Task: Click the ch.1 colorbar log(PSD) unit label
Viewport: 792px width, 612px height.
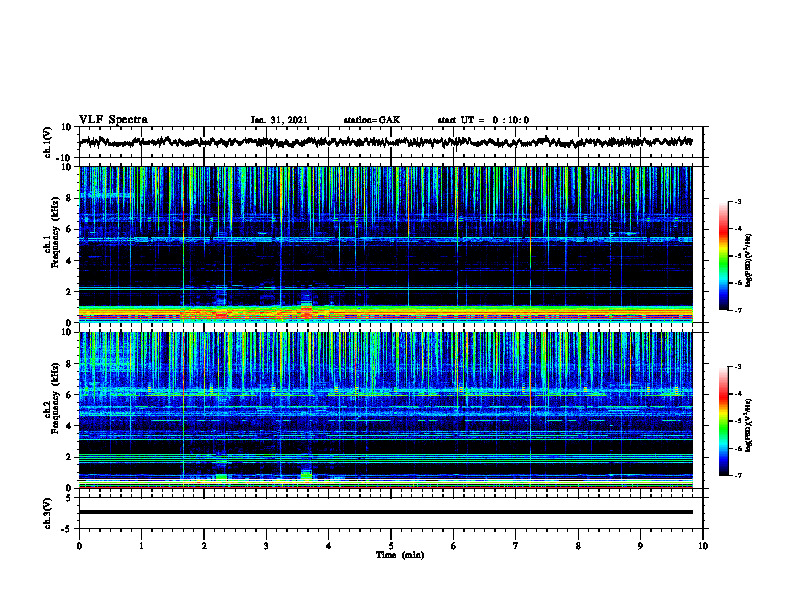Action: point(749,261)
